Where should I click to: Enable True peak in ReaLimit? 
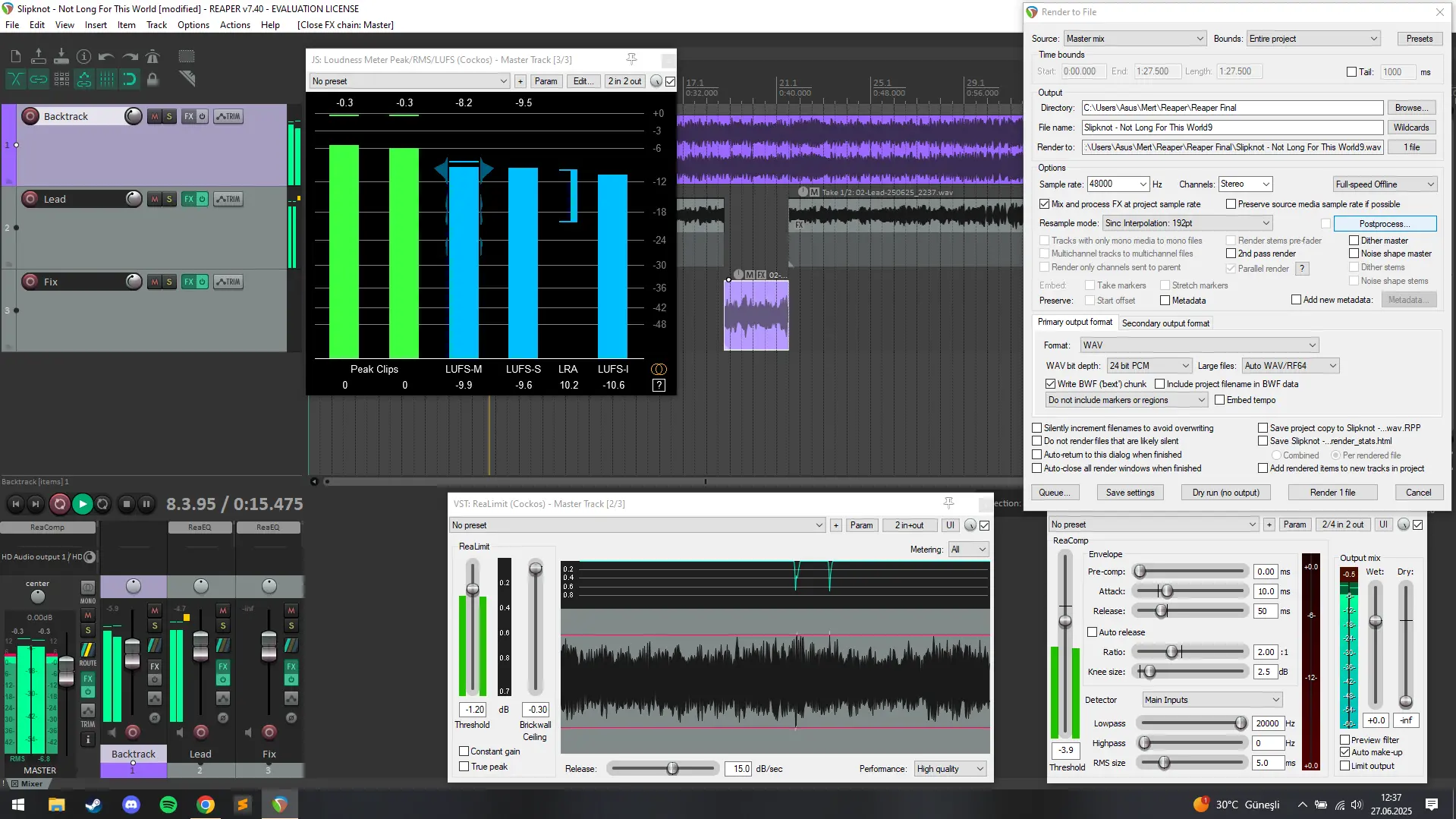click(x=464, y=767)
